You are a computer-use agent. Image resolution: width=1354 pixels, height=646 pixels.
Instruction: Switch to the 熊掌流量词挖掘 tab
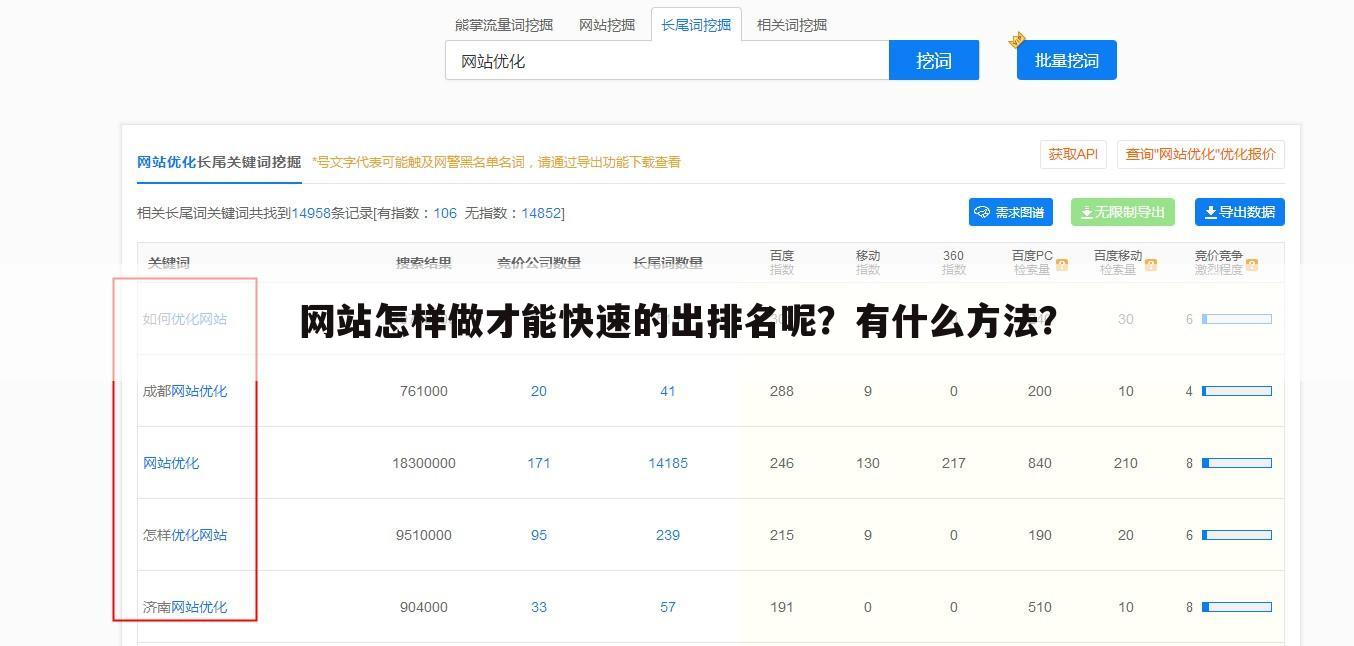click(505, 24)
